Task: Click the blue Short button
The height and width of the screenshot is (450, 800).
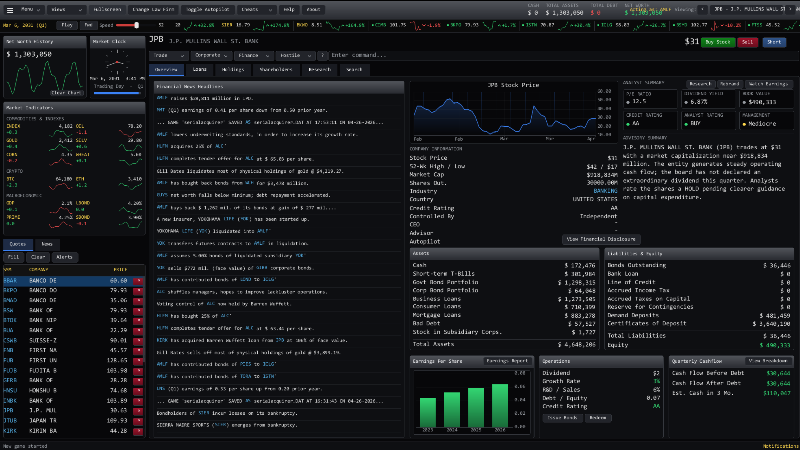Action: coord(774,42)
